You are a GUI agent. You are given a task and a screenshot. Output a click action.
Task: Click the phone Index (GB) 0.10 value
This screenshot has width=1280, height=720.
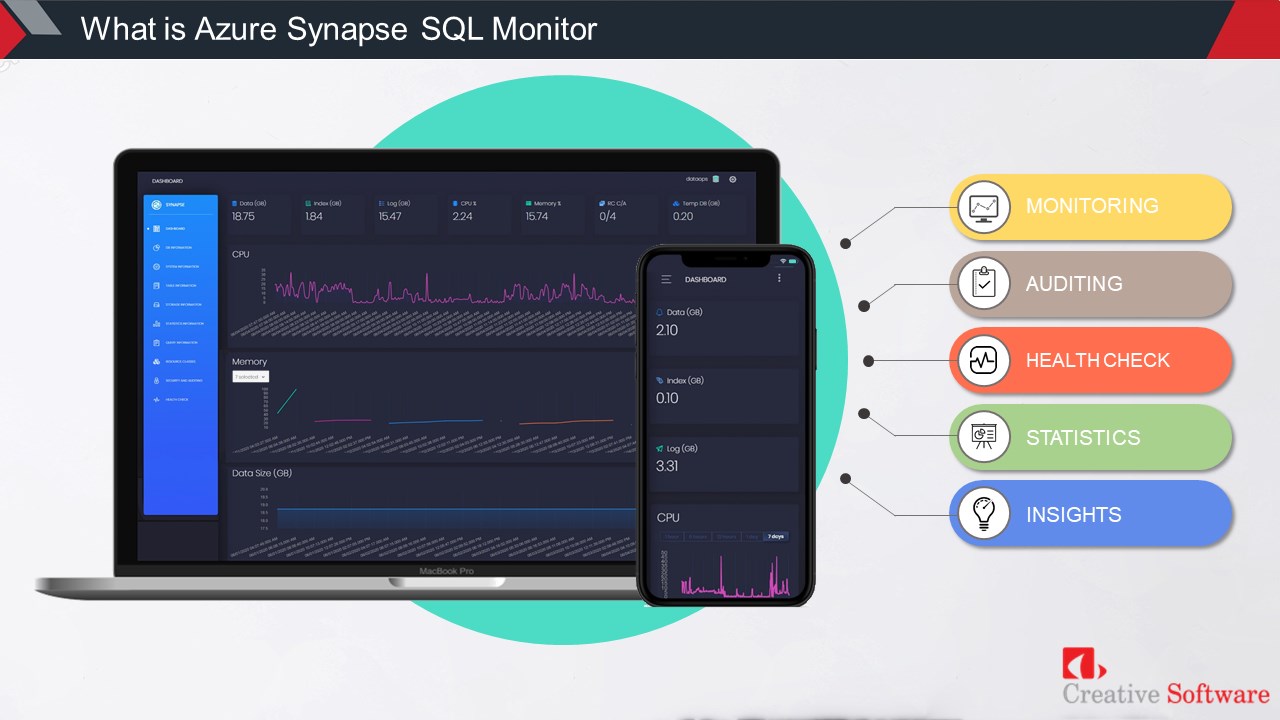(667, 398)
